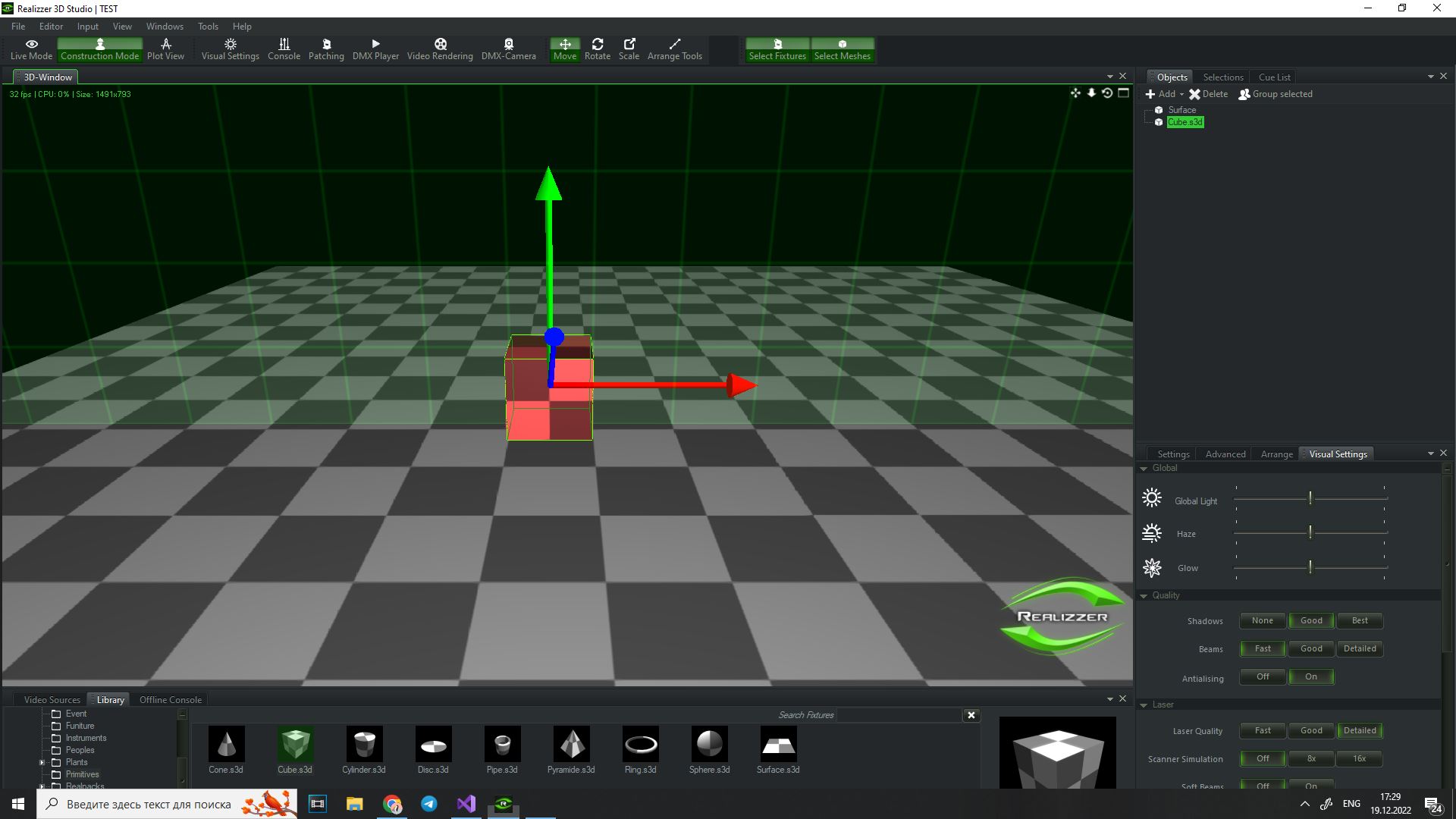Switch to the Offline Console tab

tap(170, 699)
